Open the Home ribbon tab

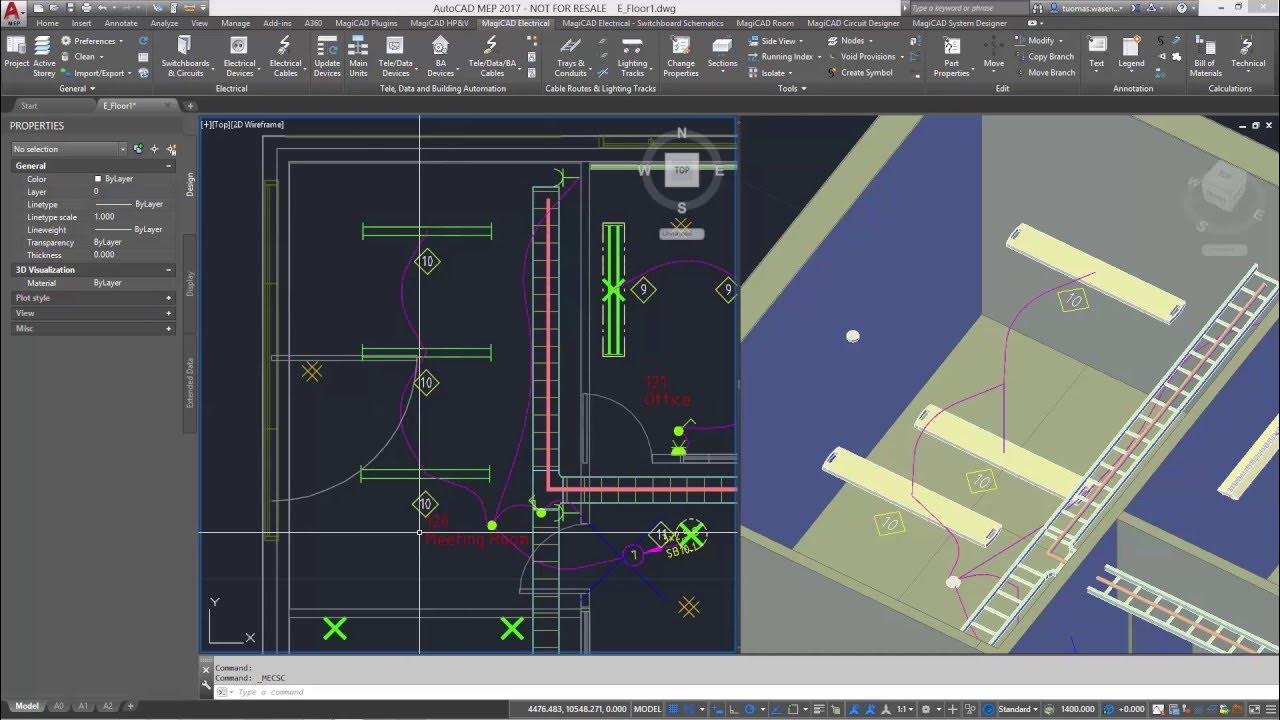tap(47, 23)
